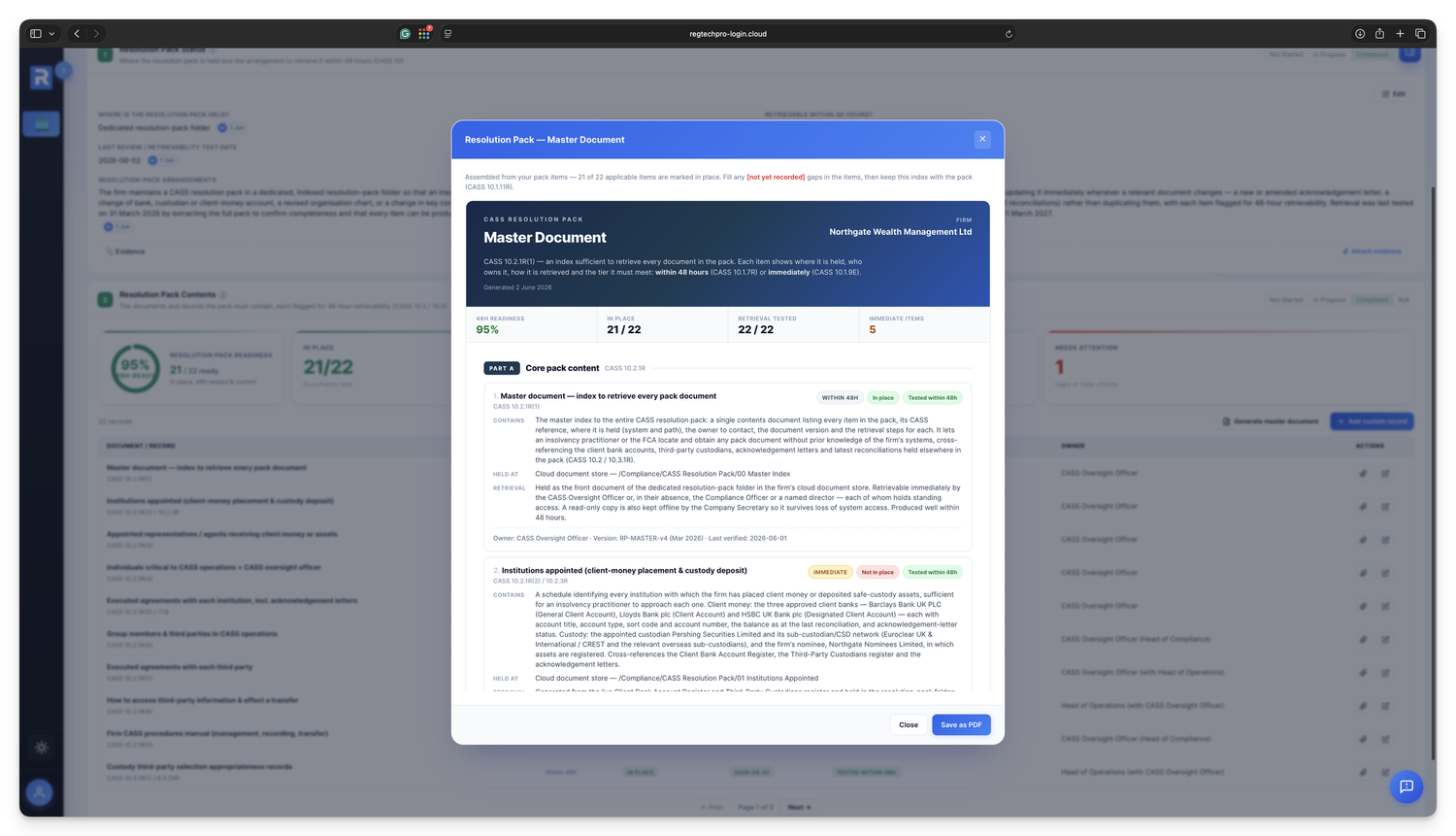Image resolution: width=1456 pixels, height=836 pixels.
Task: Edit the Institutions appointed row
Action: coord(1385,507)
